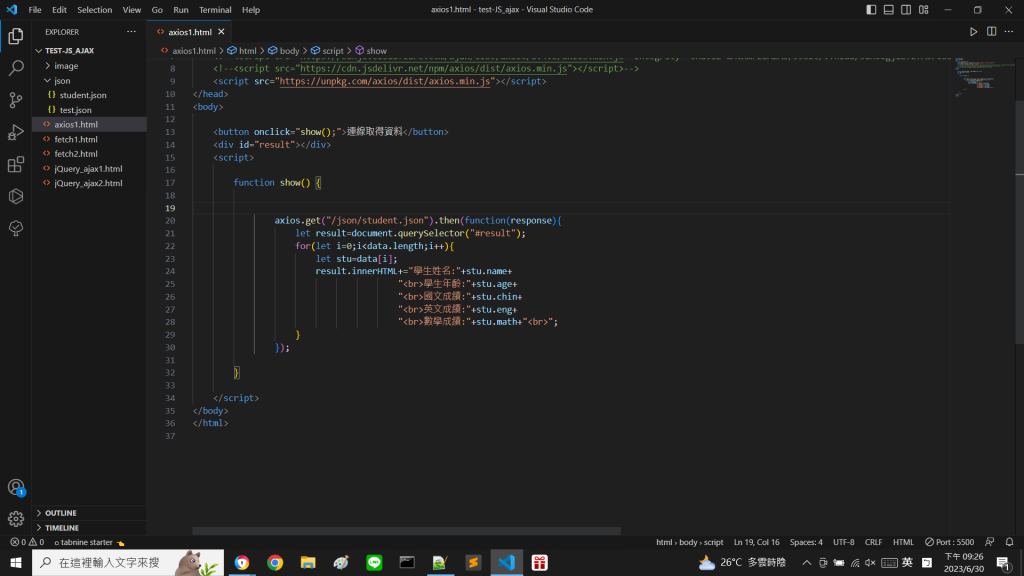
Task: Open the Help menu
Action: [251, 10]
